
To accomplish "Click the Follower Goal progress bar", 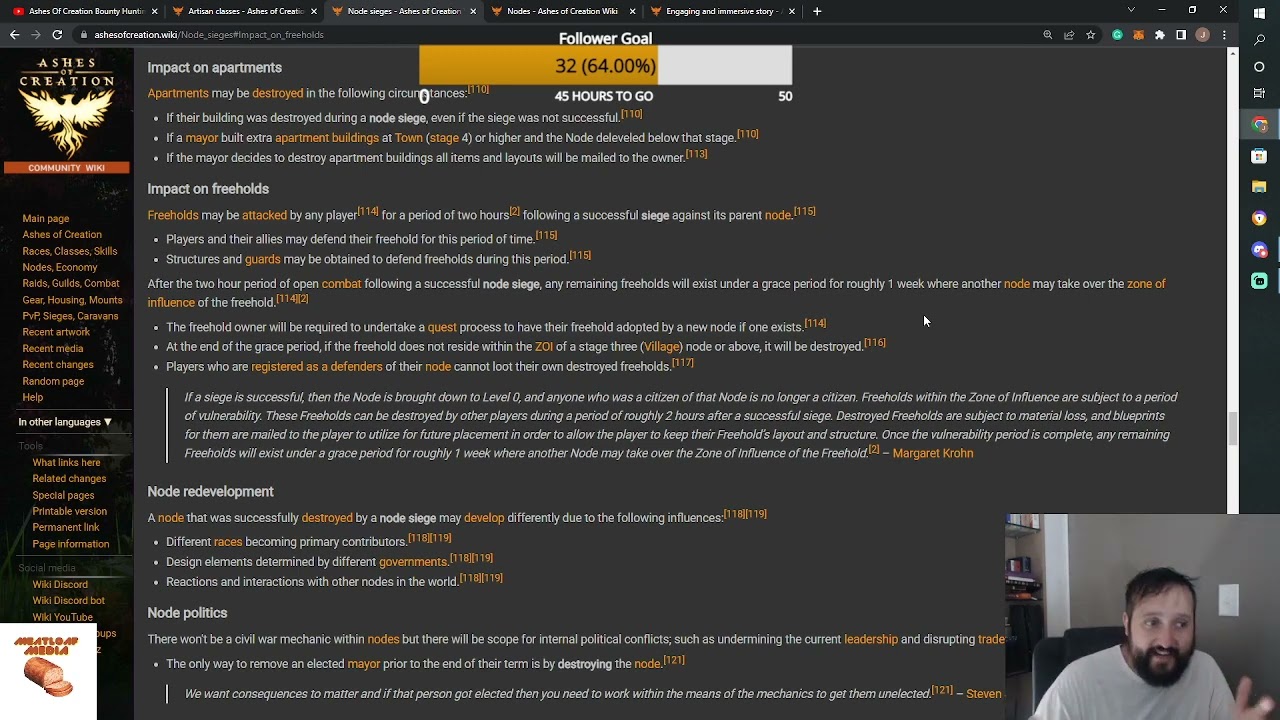I will pos(605,66).
